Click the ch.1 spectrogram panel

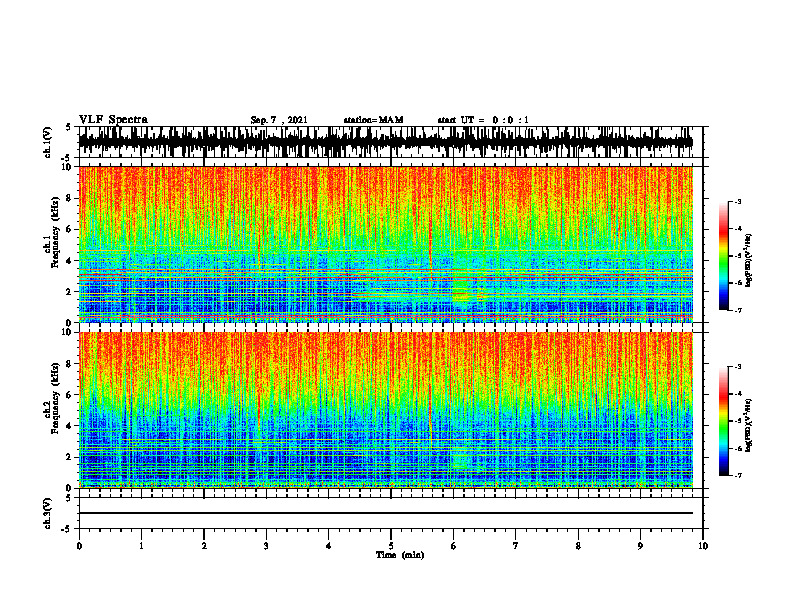(x=386, y=244)
